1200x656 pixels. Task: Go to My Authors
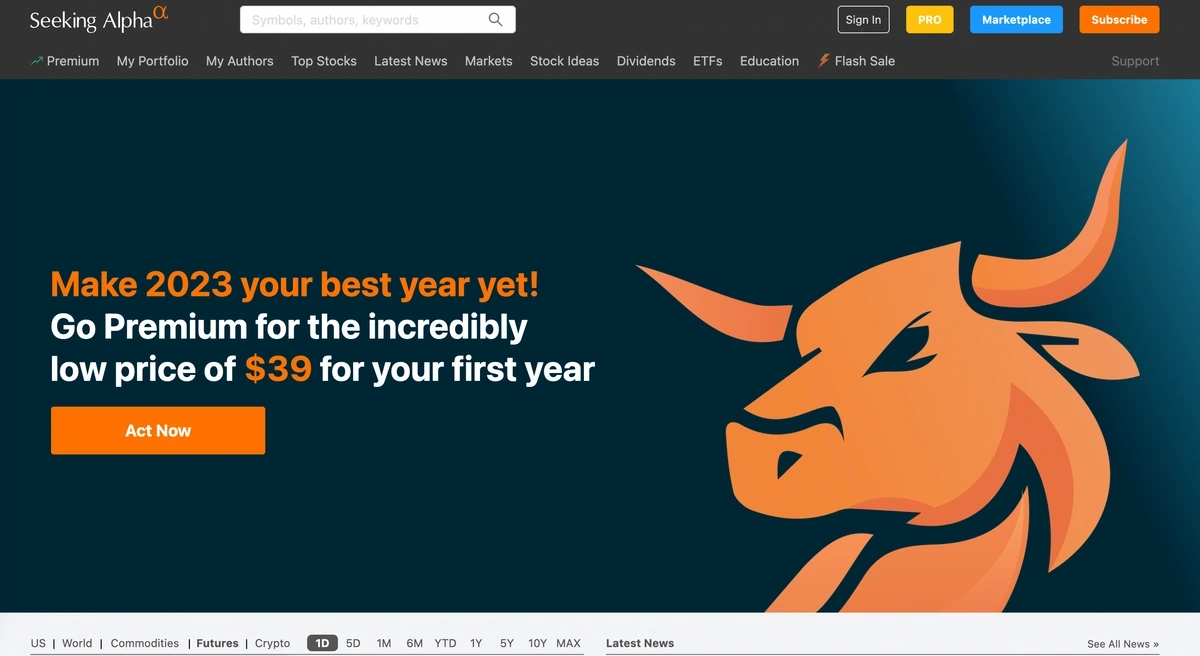click(x=240, y=61)
